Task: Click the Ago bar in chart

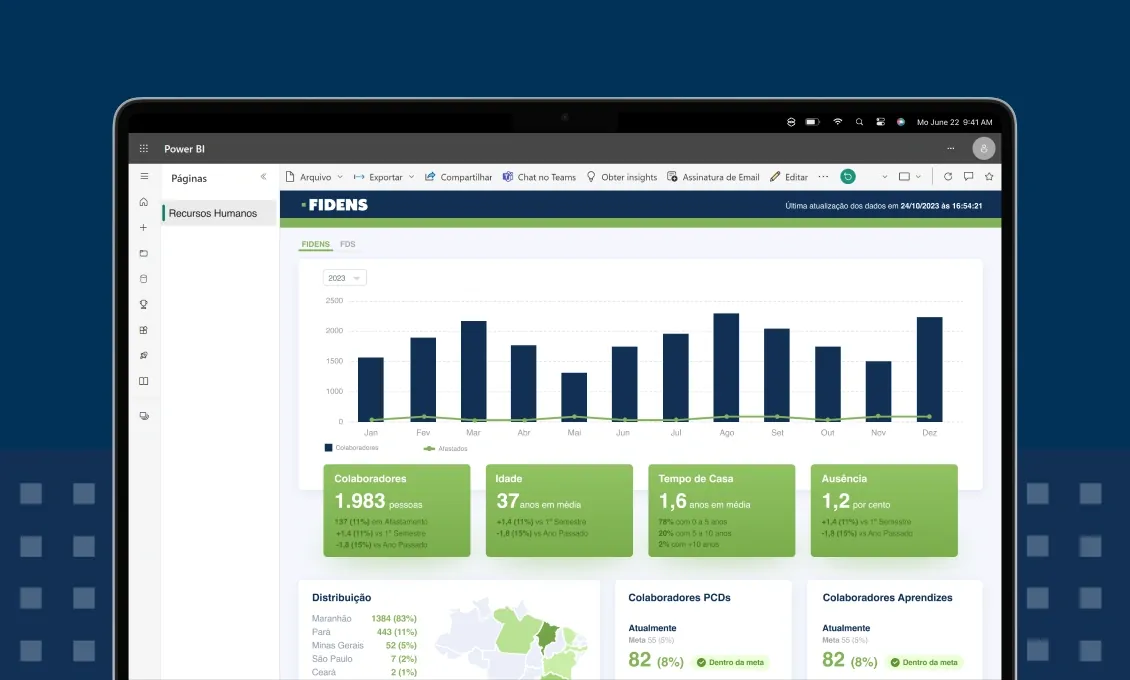Action: (726, 367)
